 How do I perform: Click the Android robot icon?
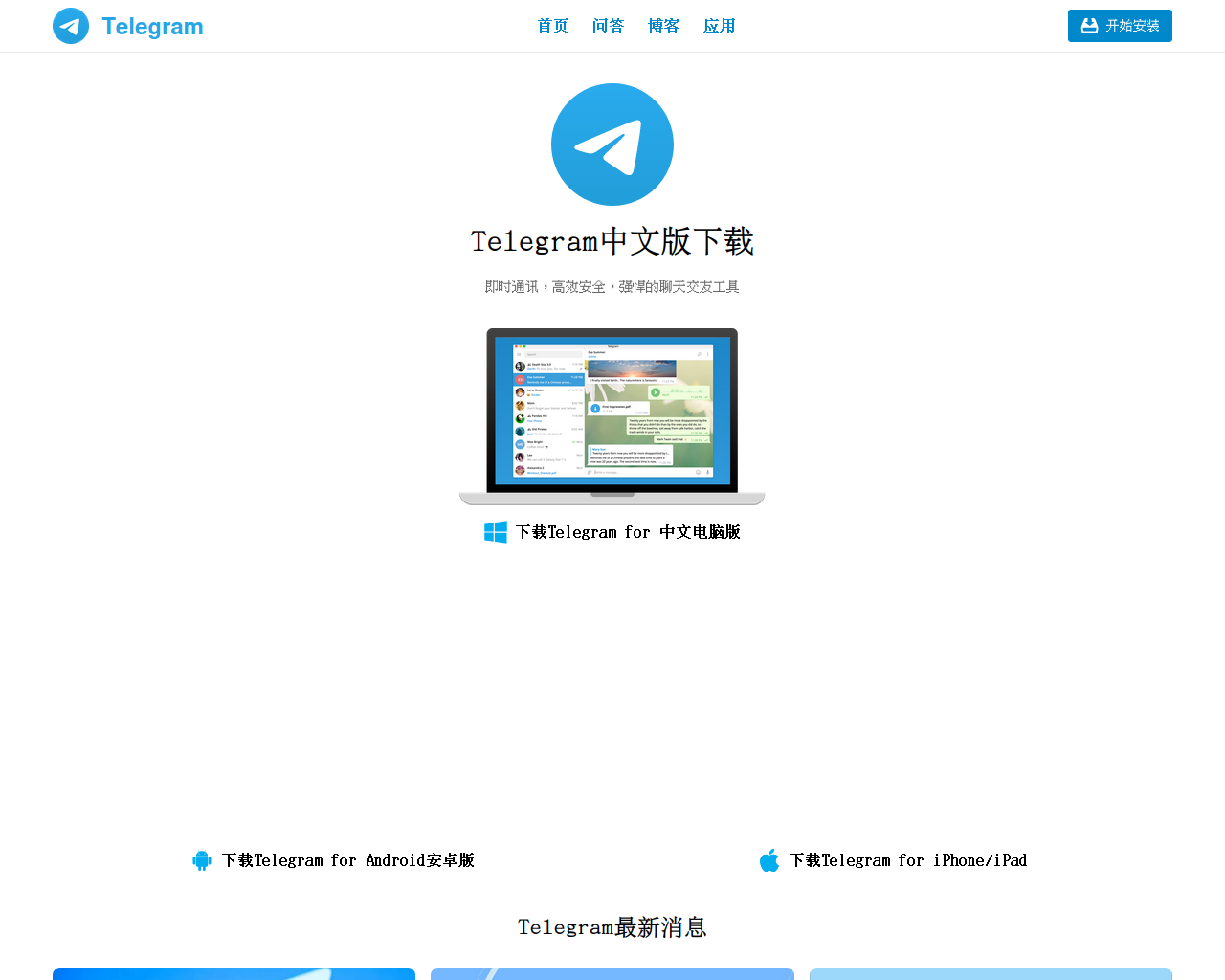pyautogui.click(x=202, y=860)
